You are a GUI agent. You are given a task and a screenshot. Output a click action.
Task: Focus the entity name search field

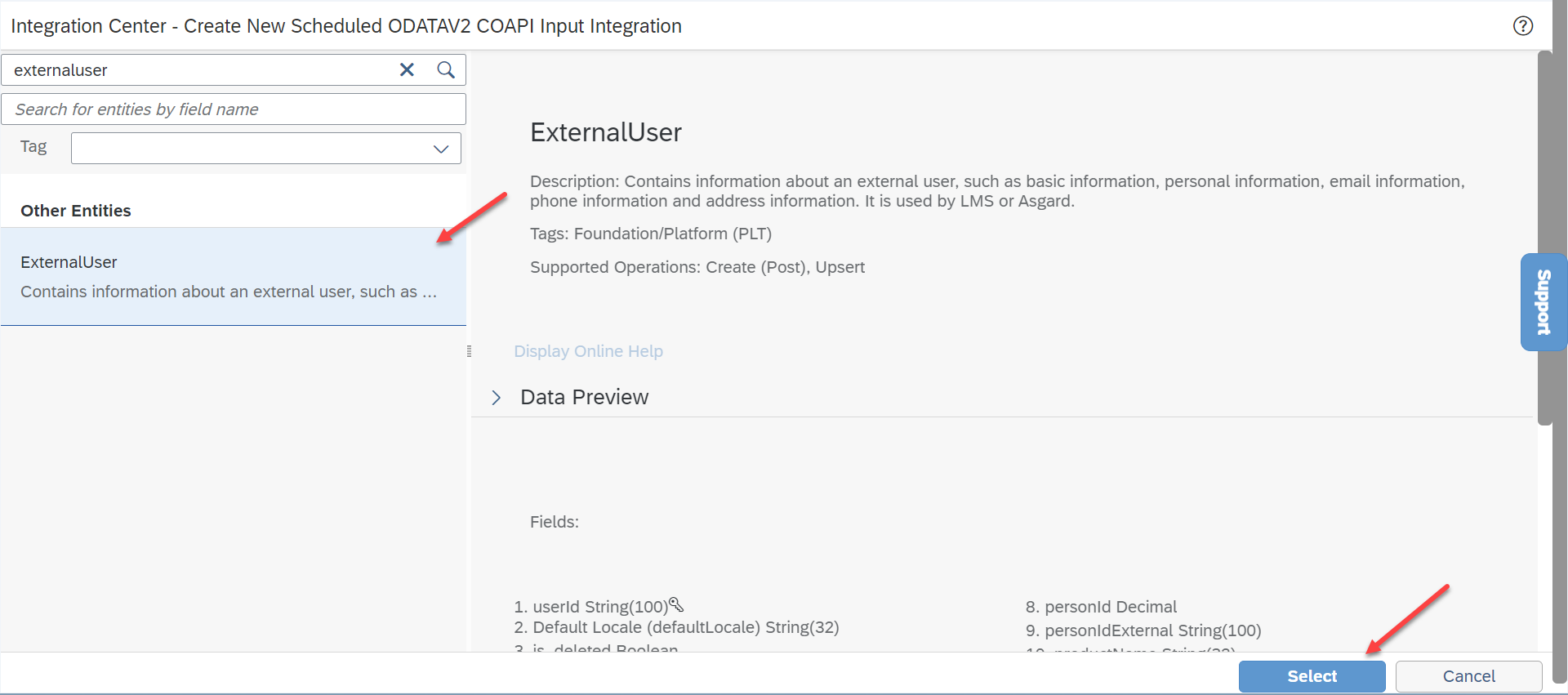coord(201,70)
